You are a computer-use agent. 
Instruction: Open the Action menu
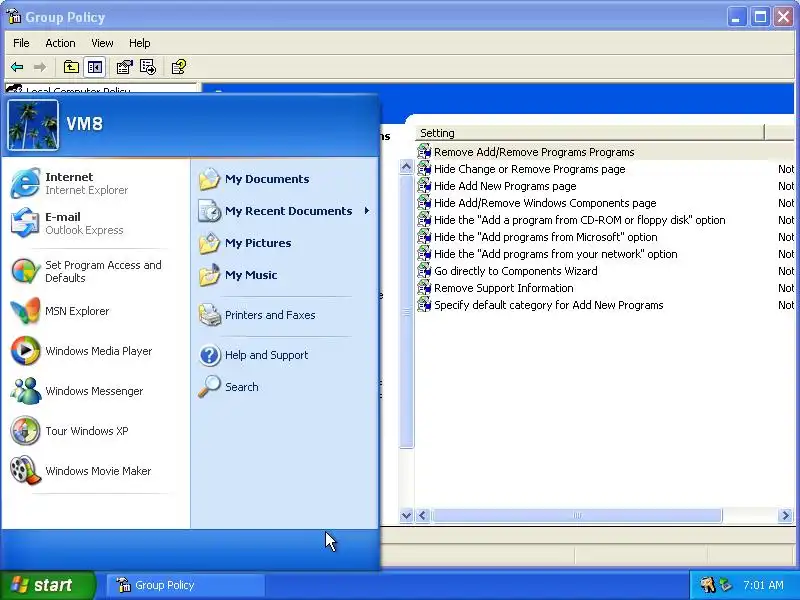[x=60, y=43]
